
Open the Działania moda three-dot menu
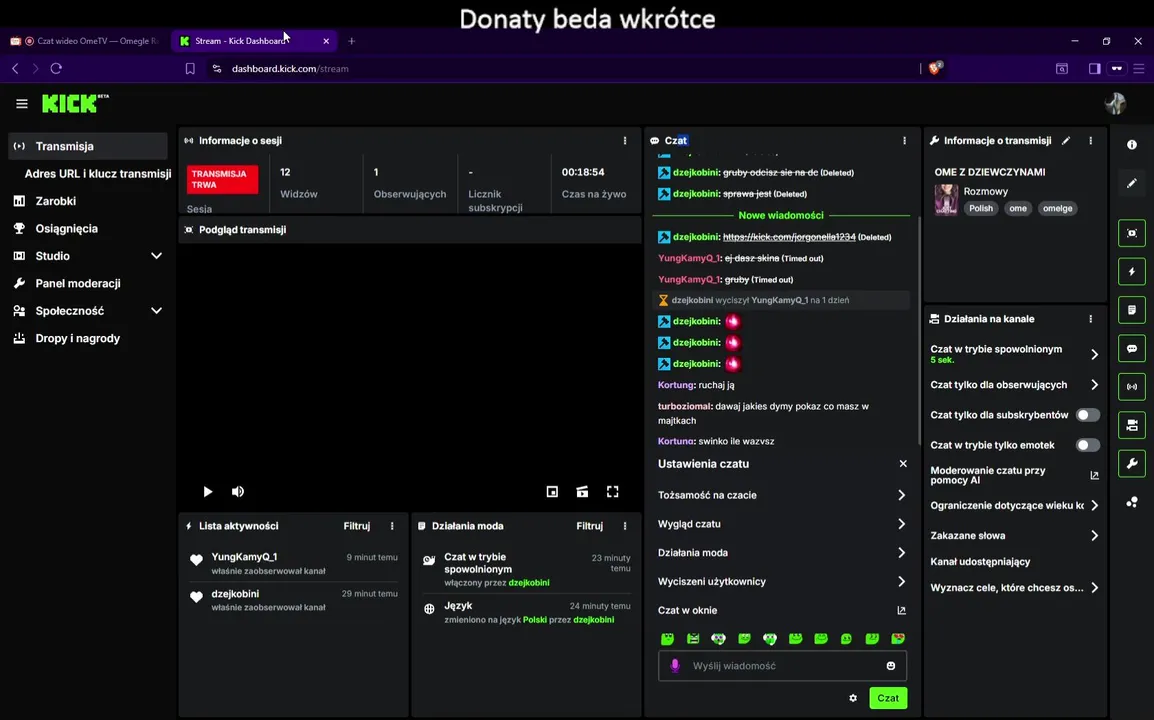(x=625, y=526)
